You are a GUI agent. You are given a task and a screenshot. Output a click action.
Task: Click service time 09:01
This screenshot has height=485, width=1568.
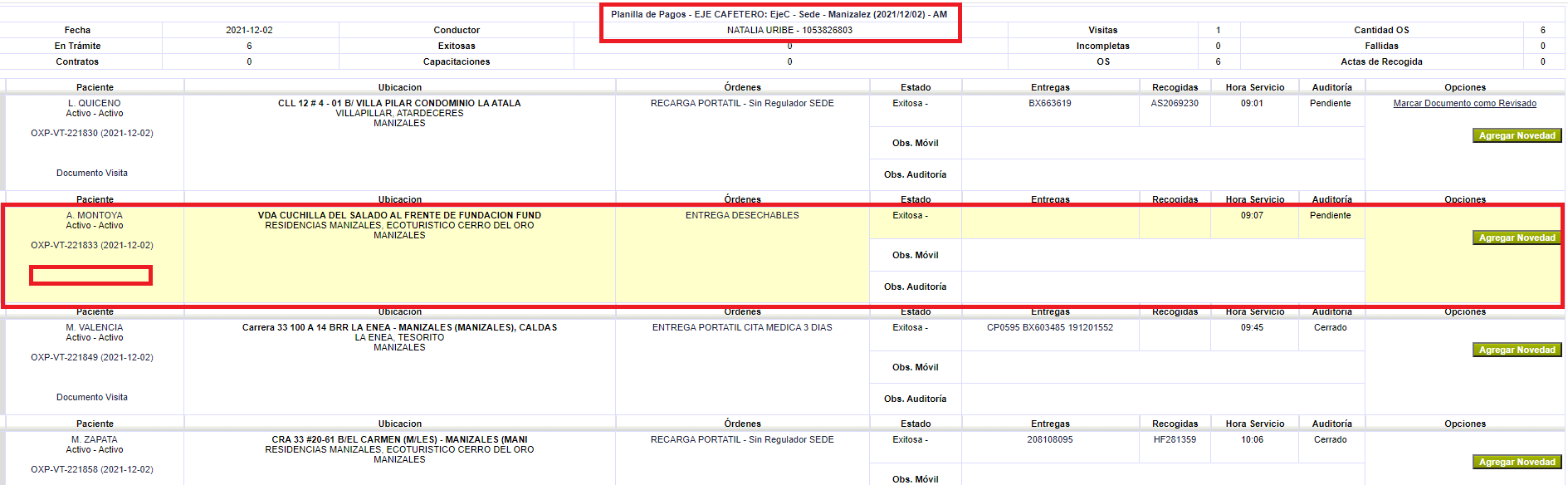click(x=1252, y=103)
